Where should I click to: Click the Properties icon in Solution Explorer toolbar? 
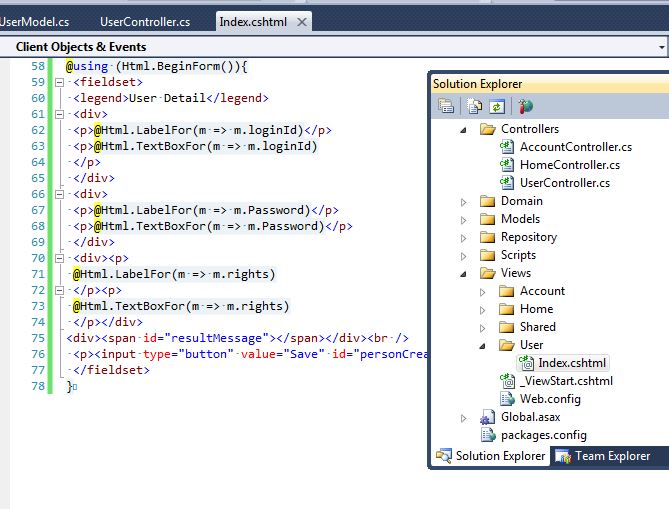[446, 106]
